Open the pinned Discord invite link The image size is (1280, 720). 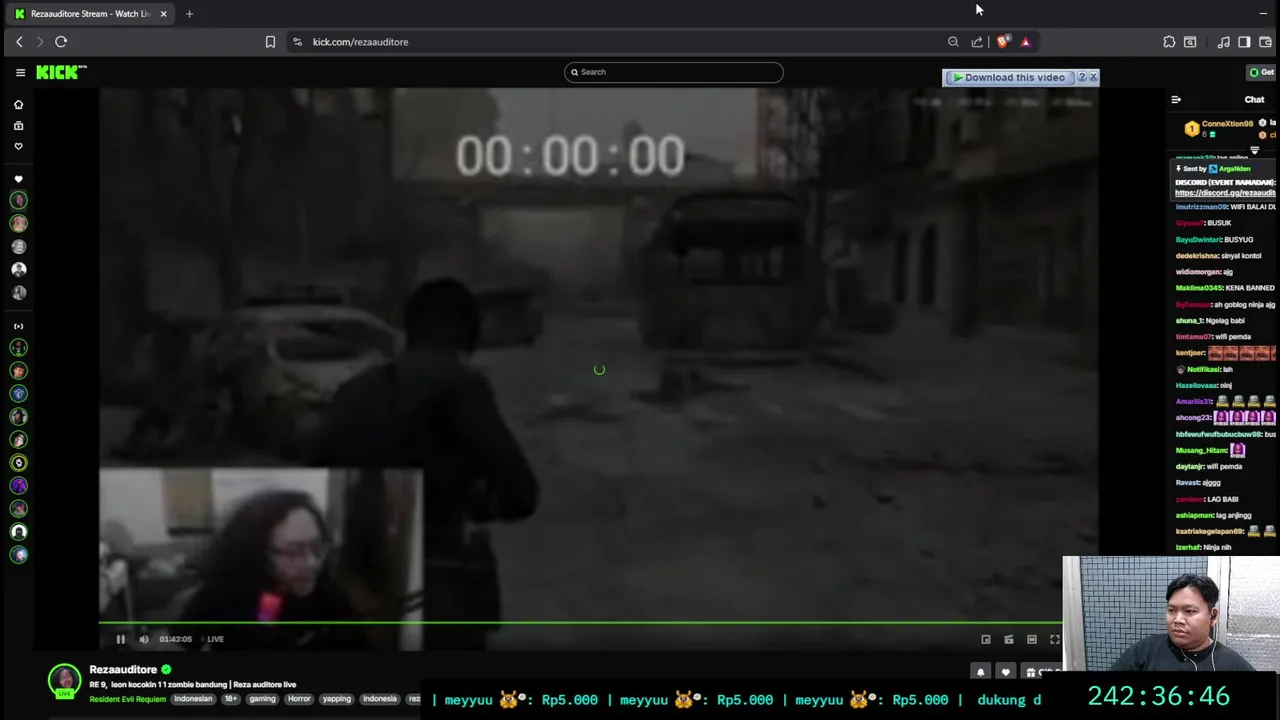point(1226,192)
